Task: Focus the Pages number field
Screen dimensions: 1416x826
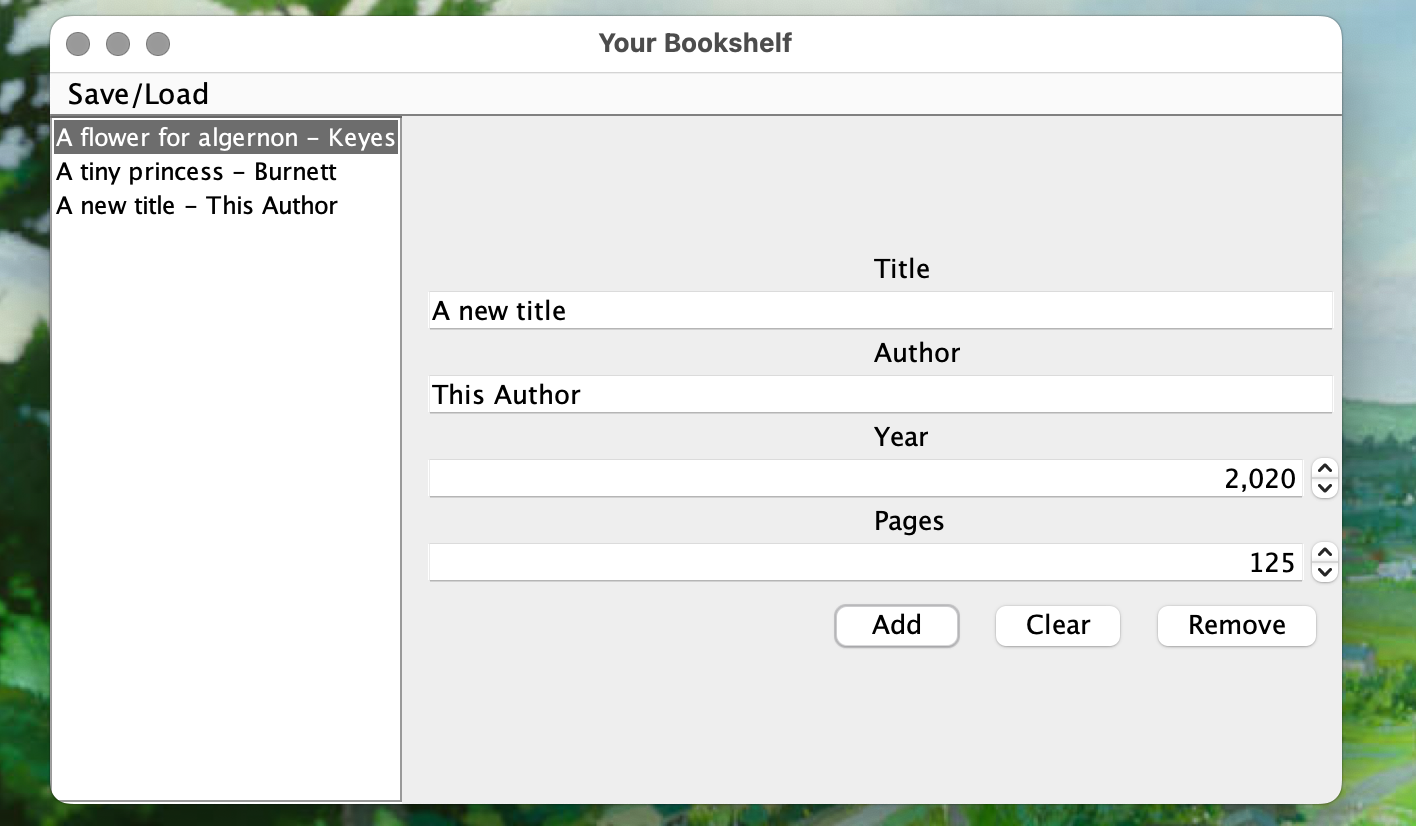Action: point(867,562)
